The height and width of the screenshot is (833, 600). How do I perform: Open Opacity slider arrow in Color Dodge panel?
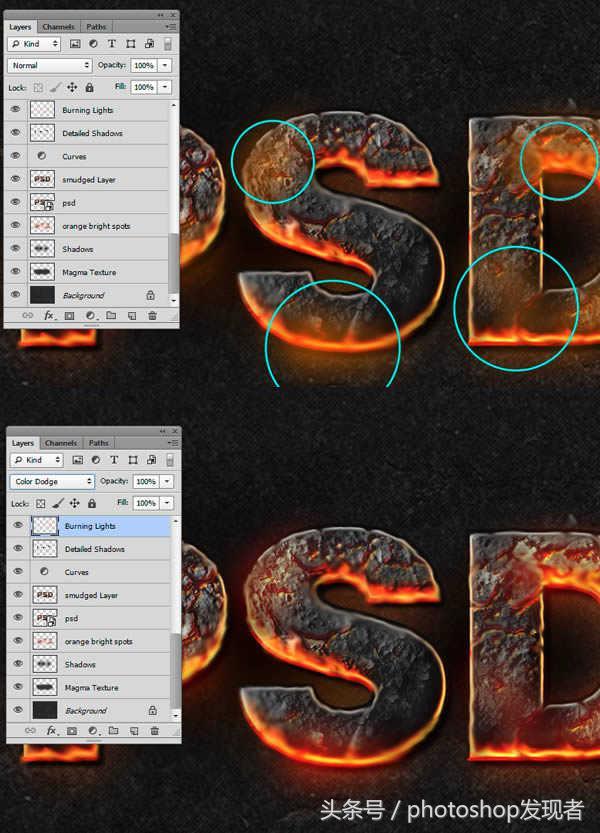pos(167,481)
